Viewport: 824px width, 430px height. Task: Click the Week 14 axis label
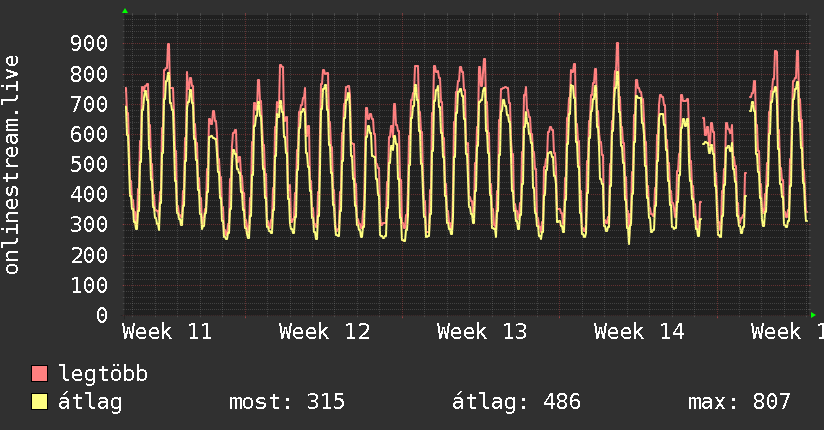[639, 332]
